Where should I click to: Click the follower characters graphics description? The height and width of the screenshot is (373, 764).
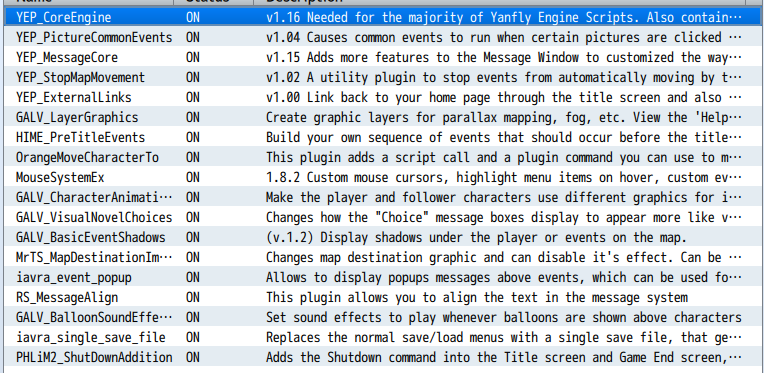click(504, 197)
